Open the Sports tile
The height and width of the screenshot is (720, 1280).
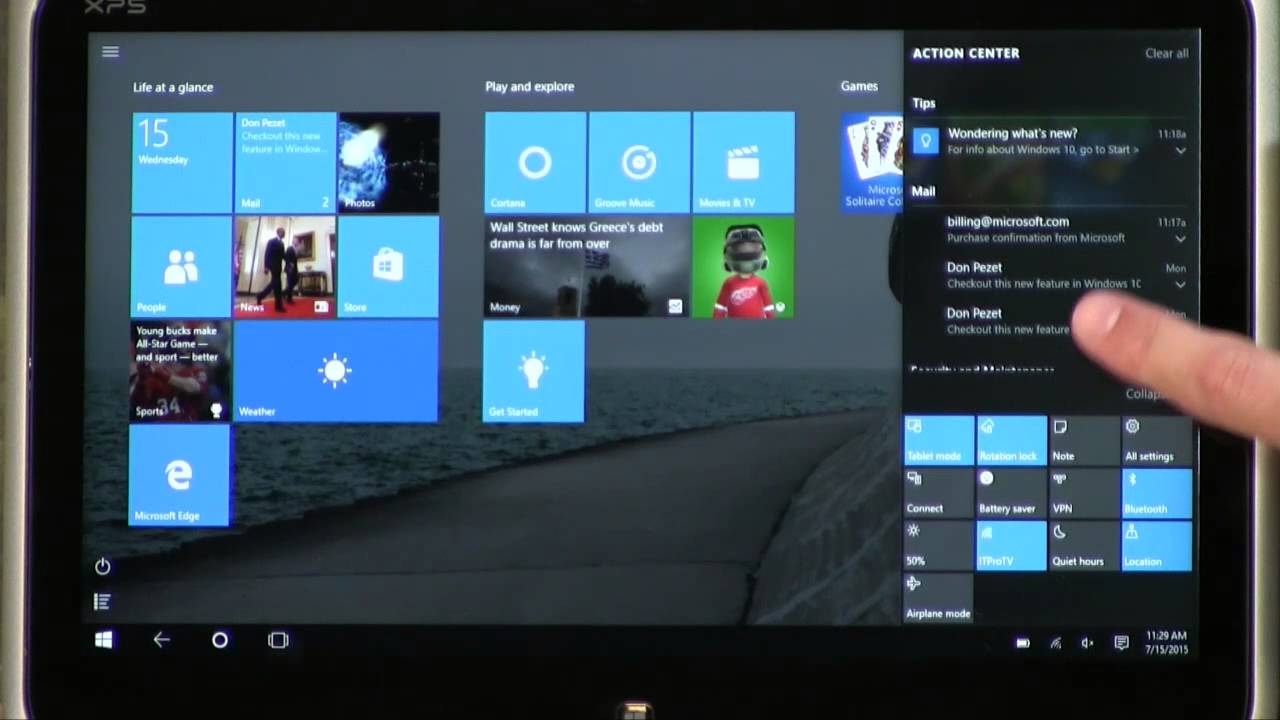[180, 370]
